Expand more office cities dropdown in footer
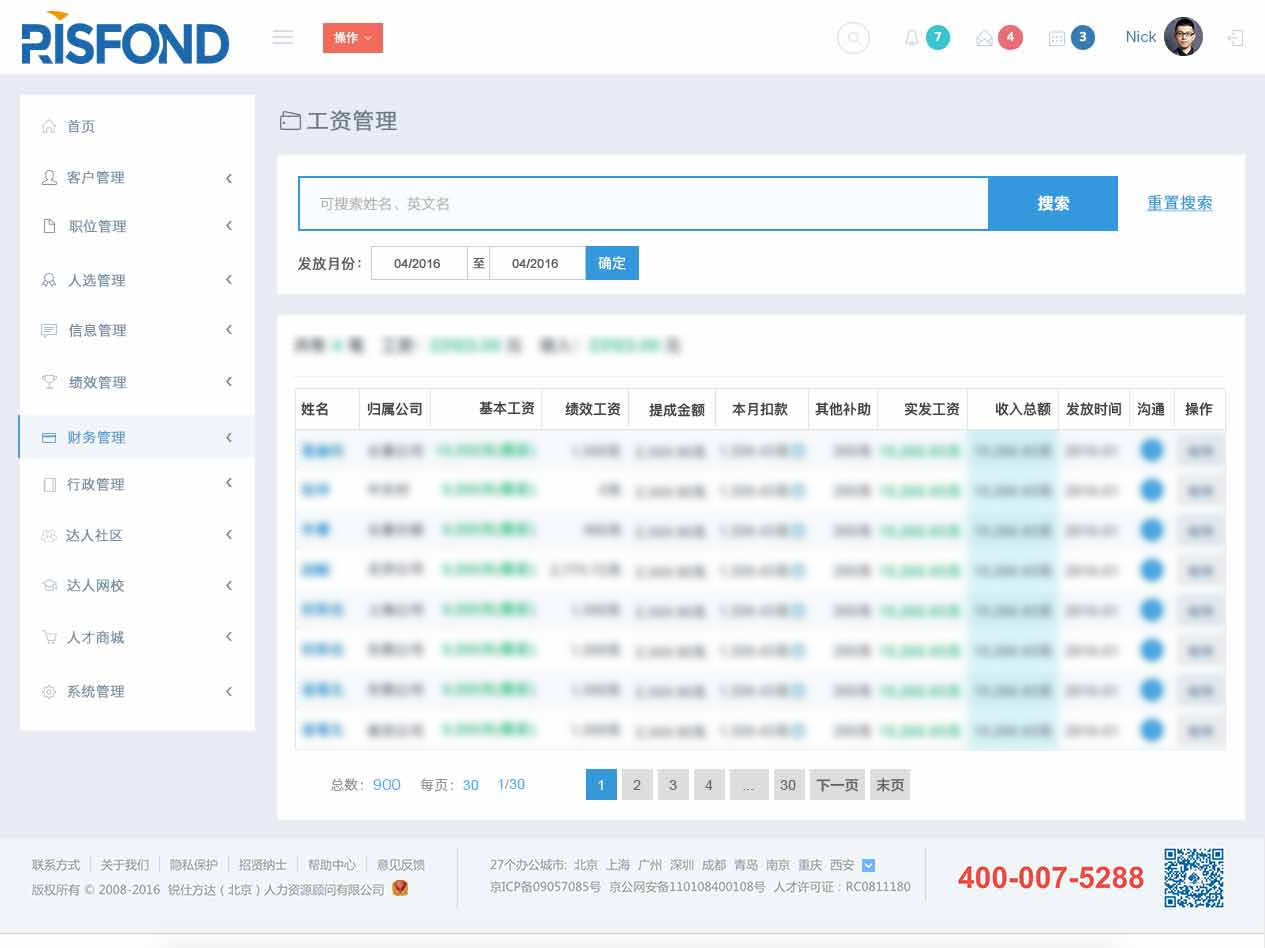This screenshot has height=948, width=1265. pos(868,865)
